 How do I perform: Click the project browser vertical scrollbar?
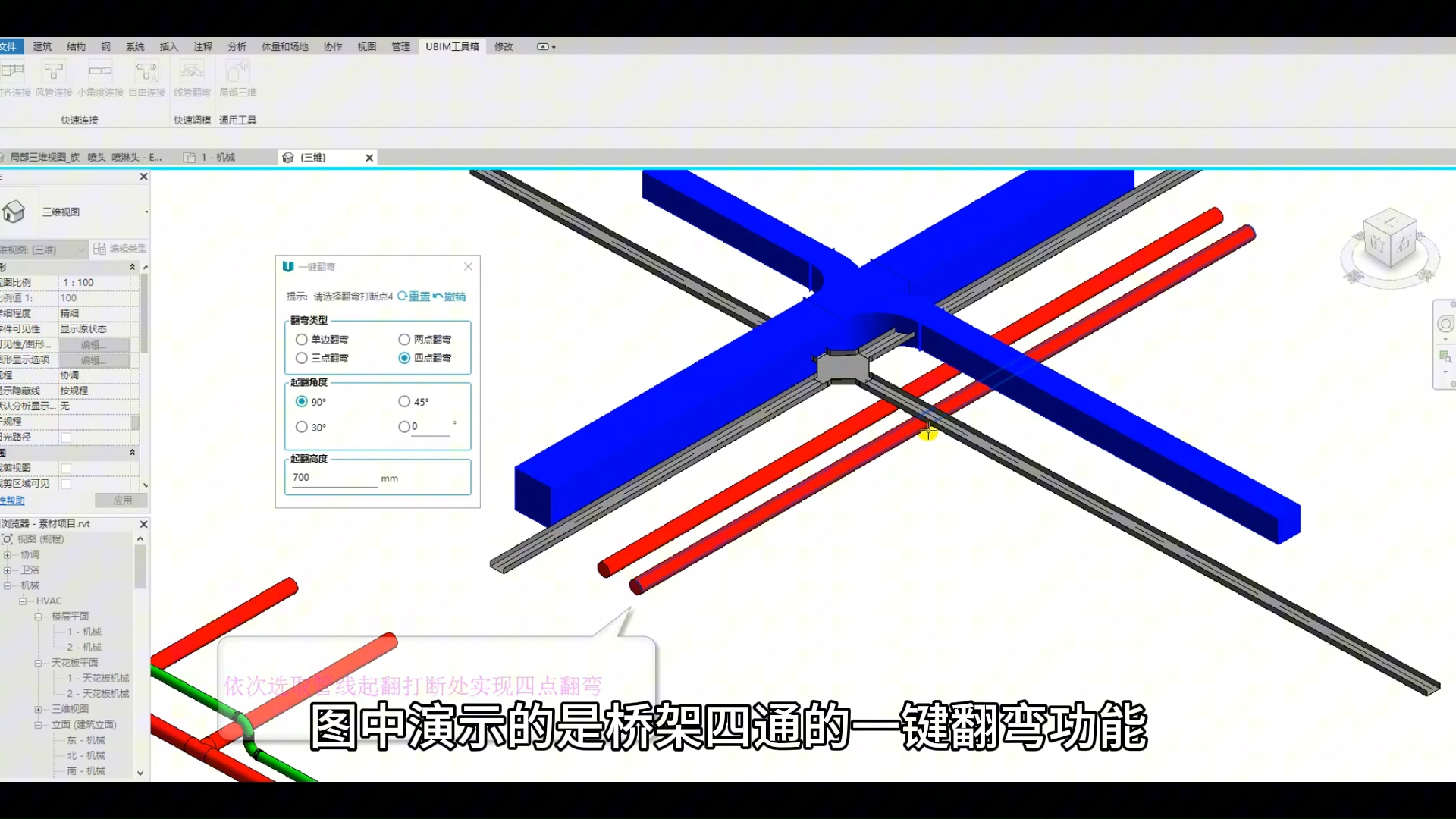(140, 567)
